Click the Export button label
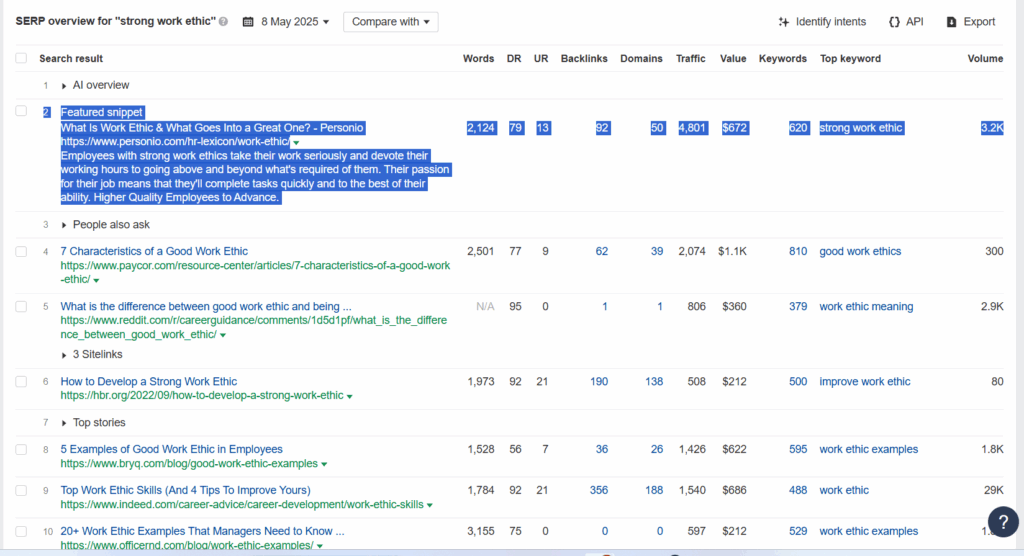Viewport: 1024px width, 556px height. (x=979, y=22)
